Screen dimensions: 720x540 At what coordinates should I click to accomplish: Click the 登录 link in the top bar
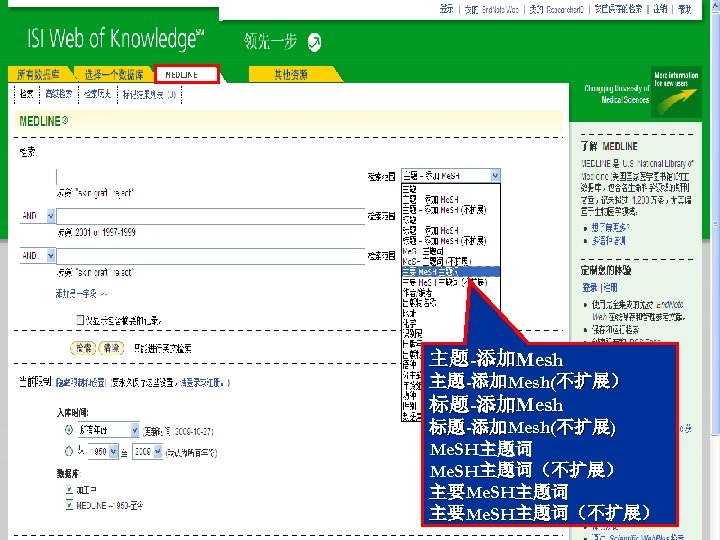[447, 9]
